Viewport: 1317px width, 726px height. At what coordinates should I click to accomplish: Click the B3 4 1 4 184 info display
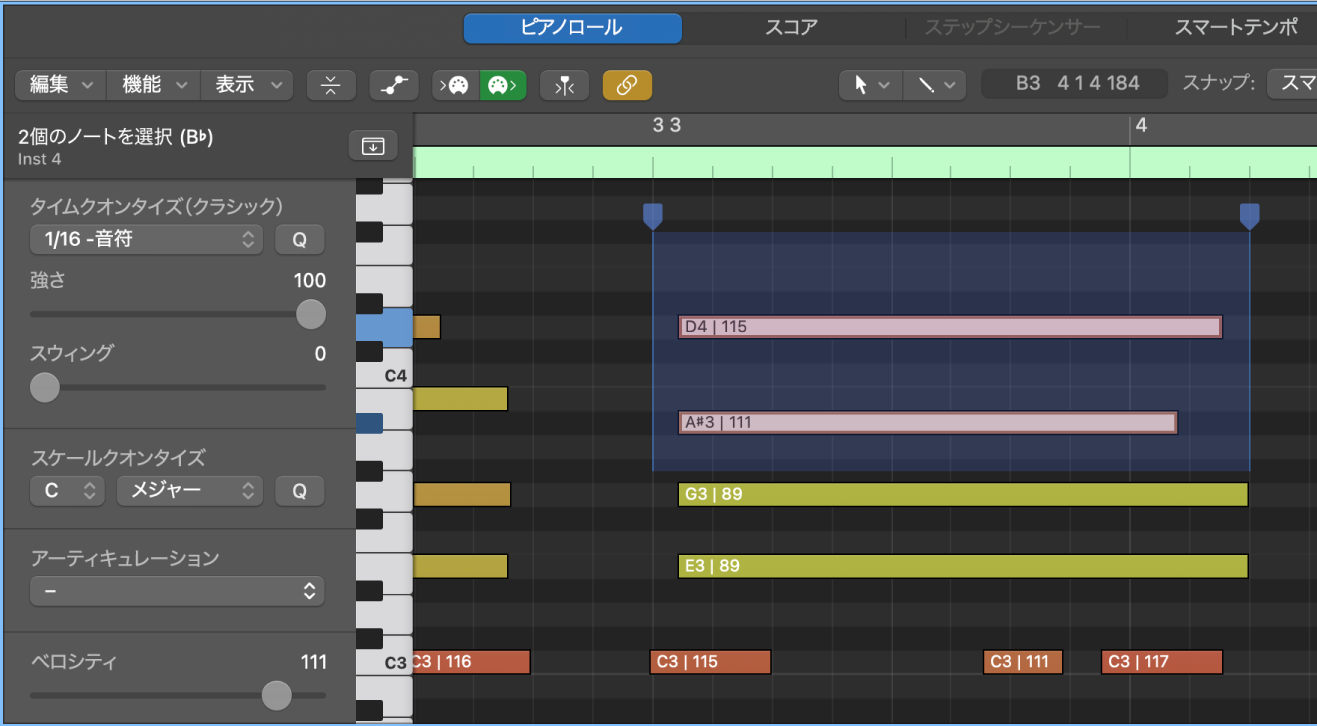pos(1075,83)
